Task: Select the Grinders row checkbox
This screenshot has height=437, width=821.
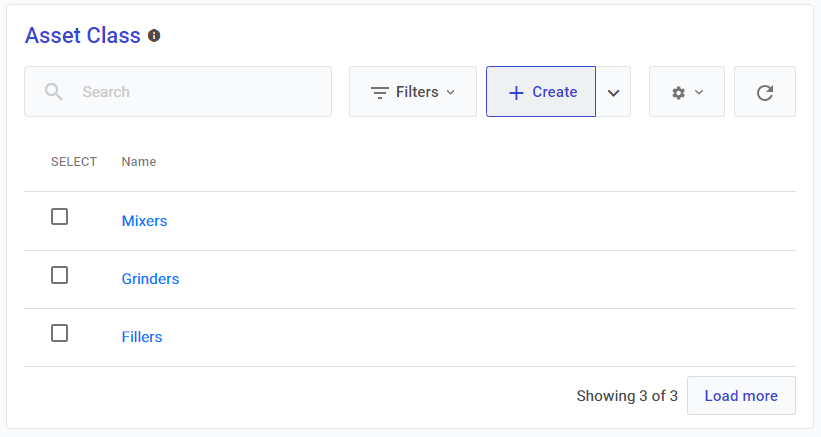Action: pos(60,275)
